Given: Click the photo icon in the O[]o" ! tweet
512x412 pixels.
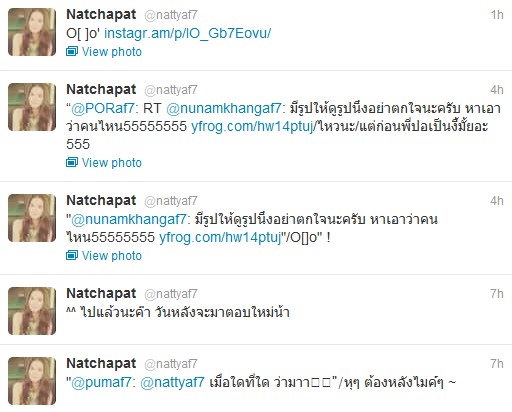Looking at the screenshot, I should [x=72, y=255].
